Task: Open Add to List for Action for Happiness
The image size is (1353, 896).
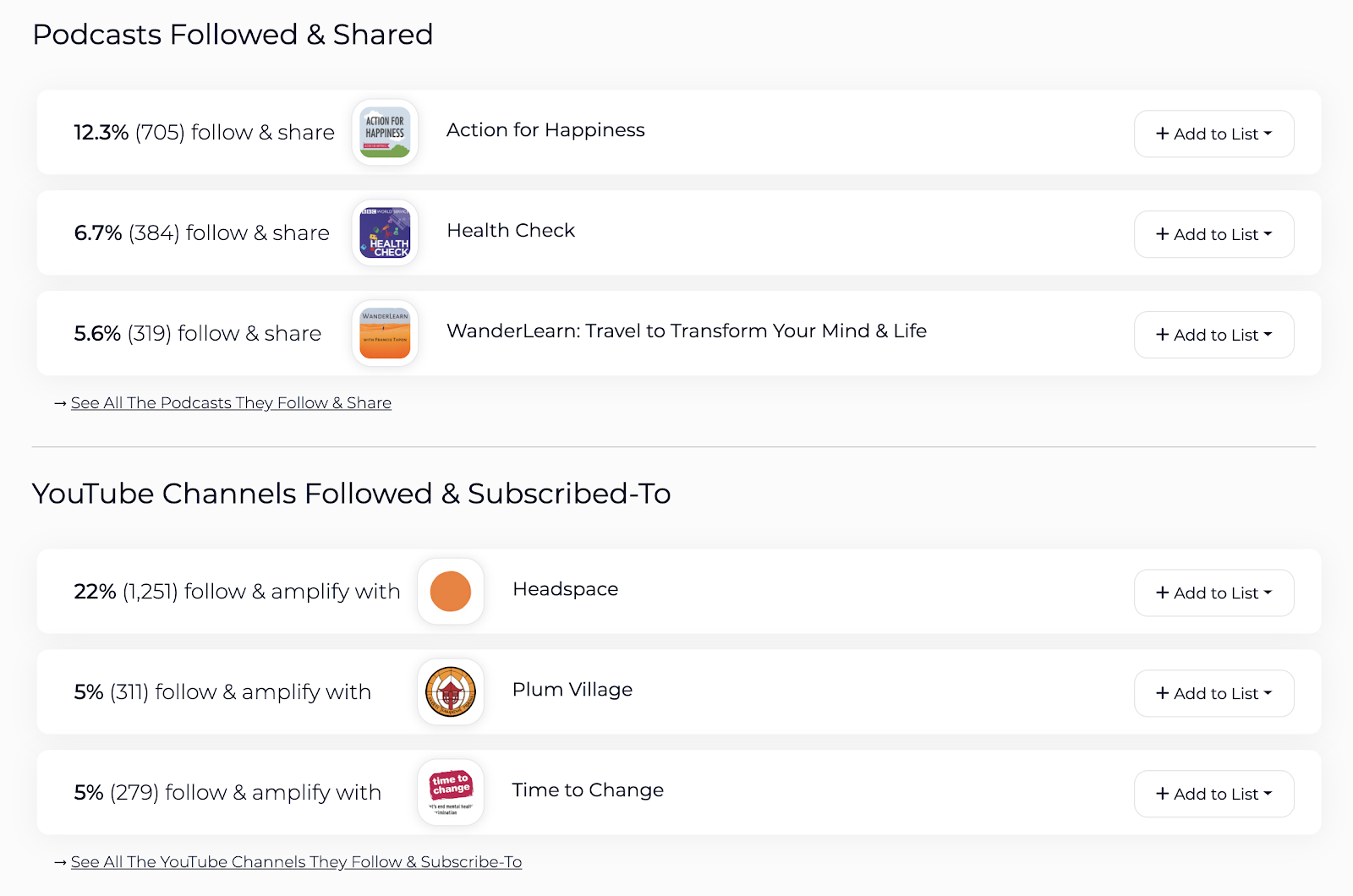Action: click(x=1213, y=134)
